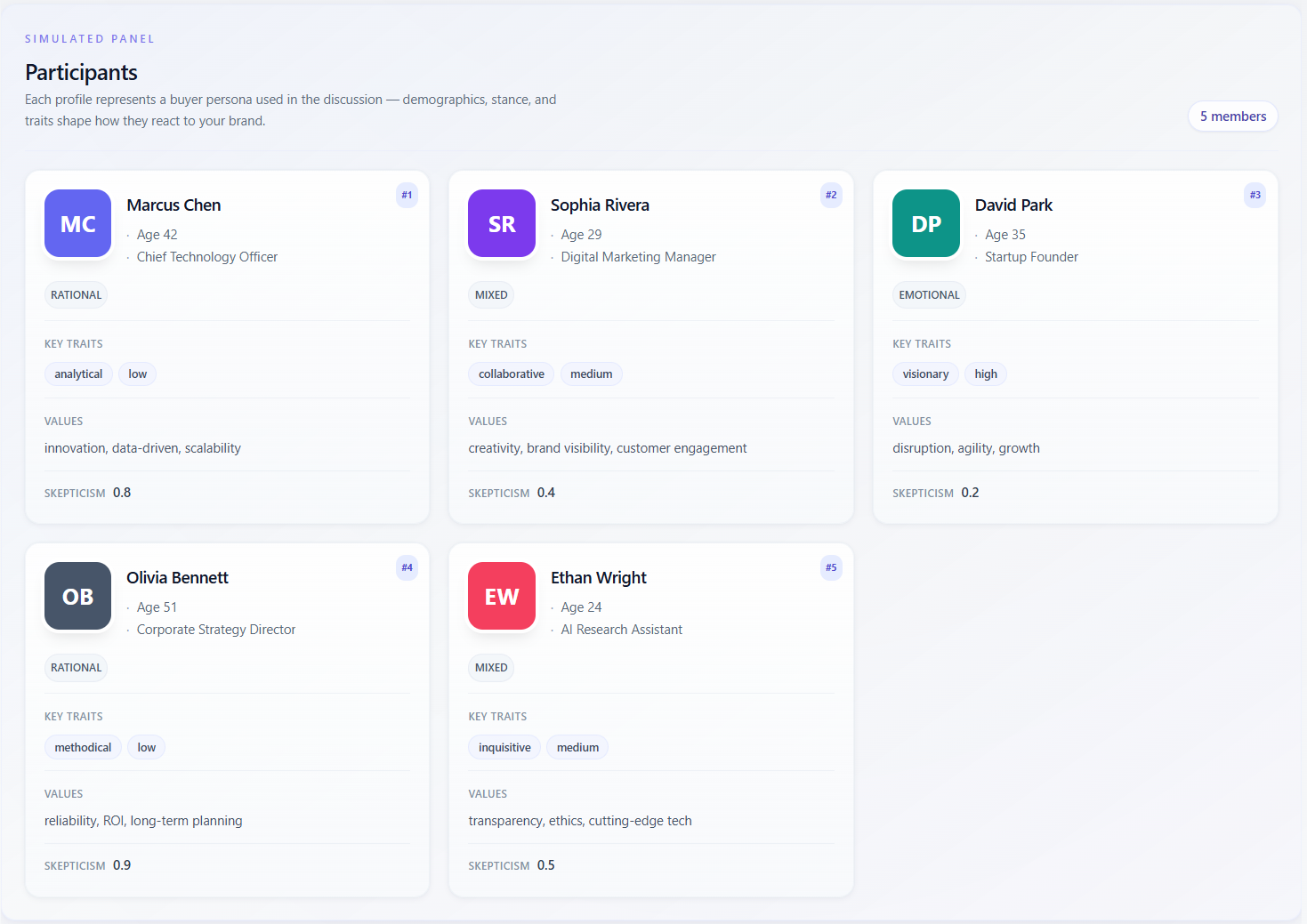Image resolution: width=1307 pixels, height=924 pixels.
Task: Click the #1 badge on Marcus Chen's card
Action: click(x=407, y=195)
